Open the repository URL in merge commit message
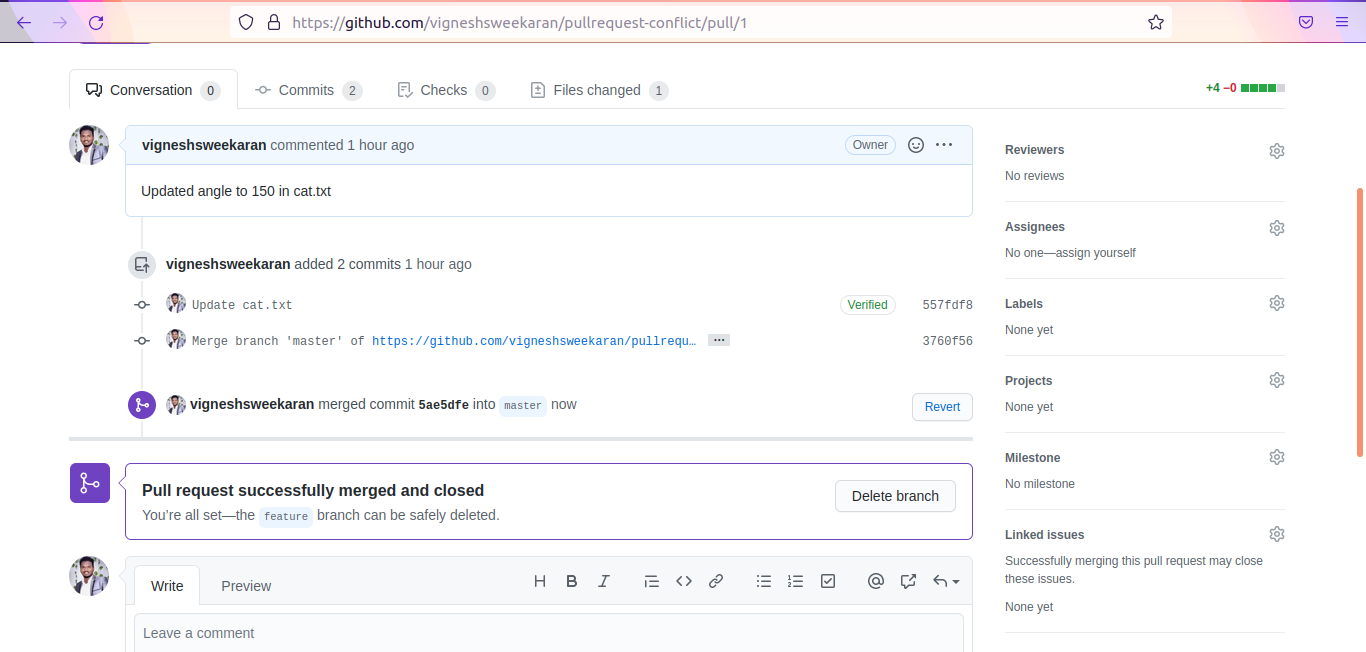This screenshot has height=652, width=1366. point(534,341)
